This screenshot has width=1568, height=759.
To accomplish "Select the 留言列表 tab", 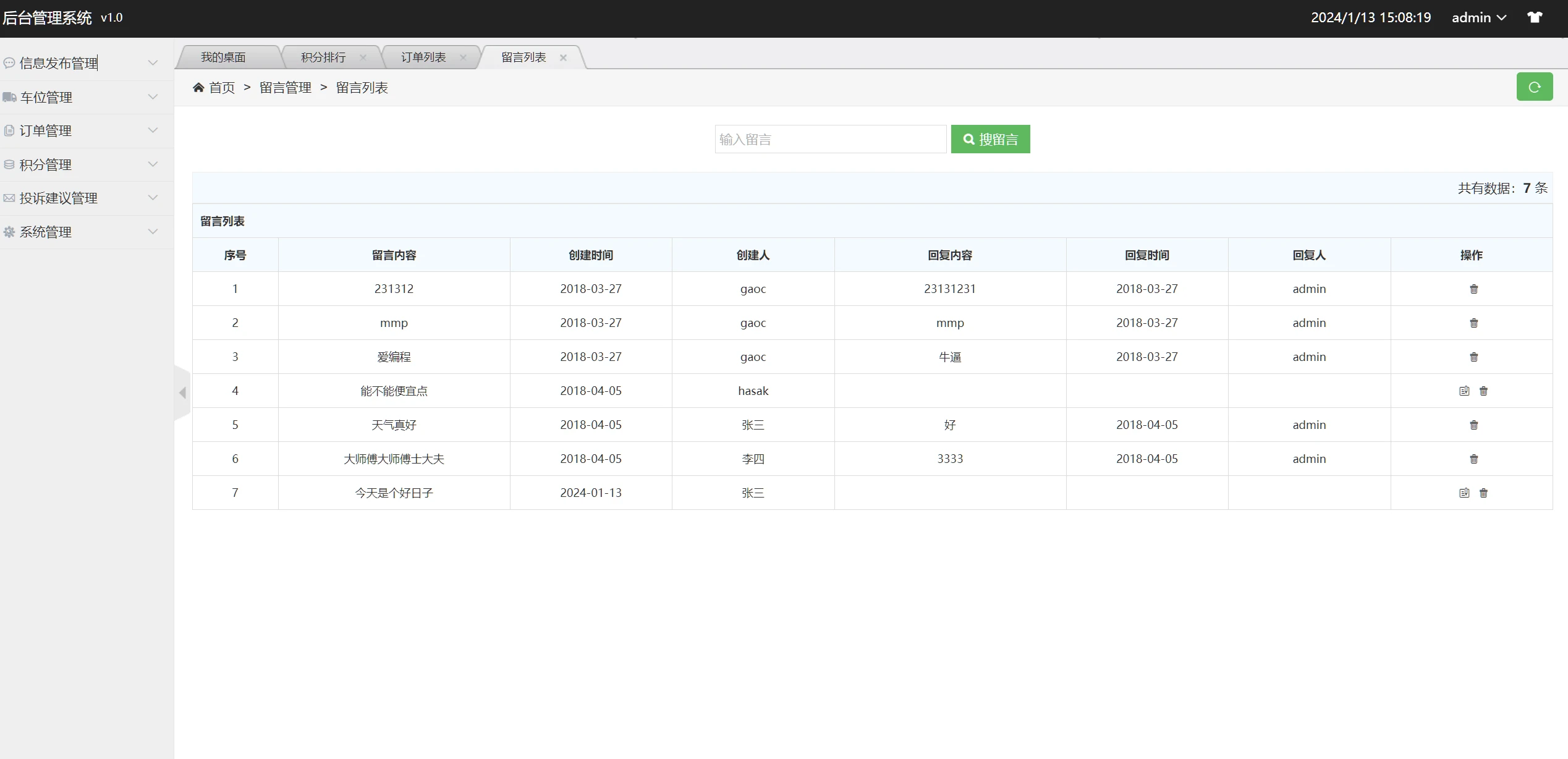I will pyautogui.click(x=523, y=57).
